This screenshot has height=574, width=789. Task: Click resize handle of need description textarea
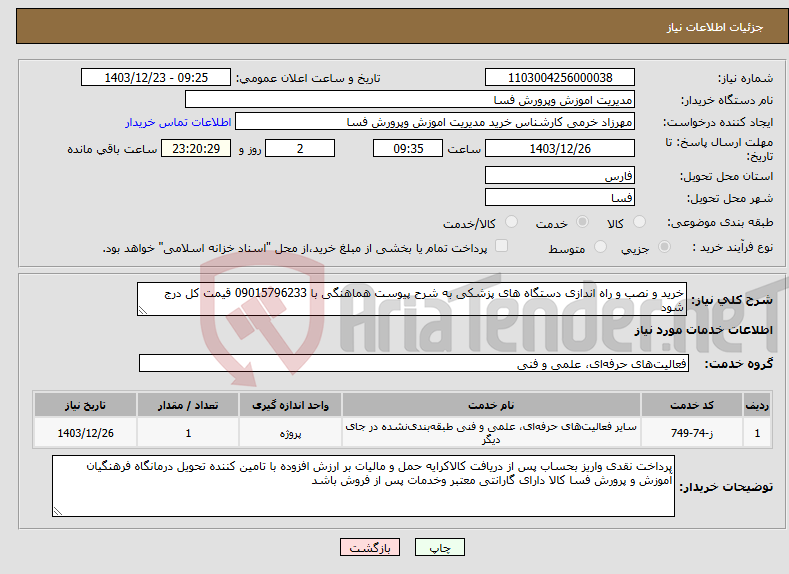click(143, 310)
